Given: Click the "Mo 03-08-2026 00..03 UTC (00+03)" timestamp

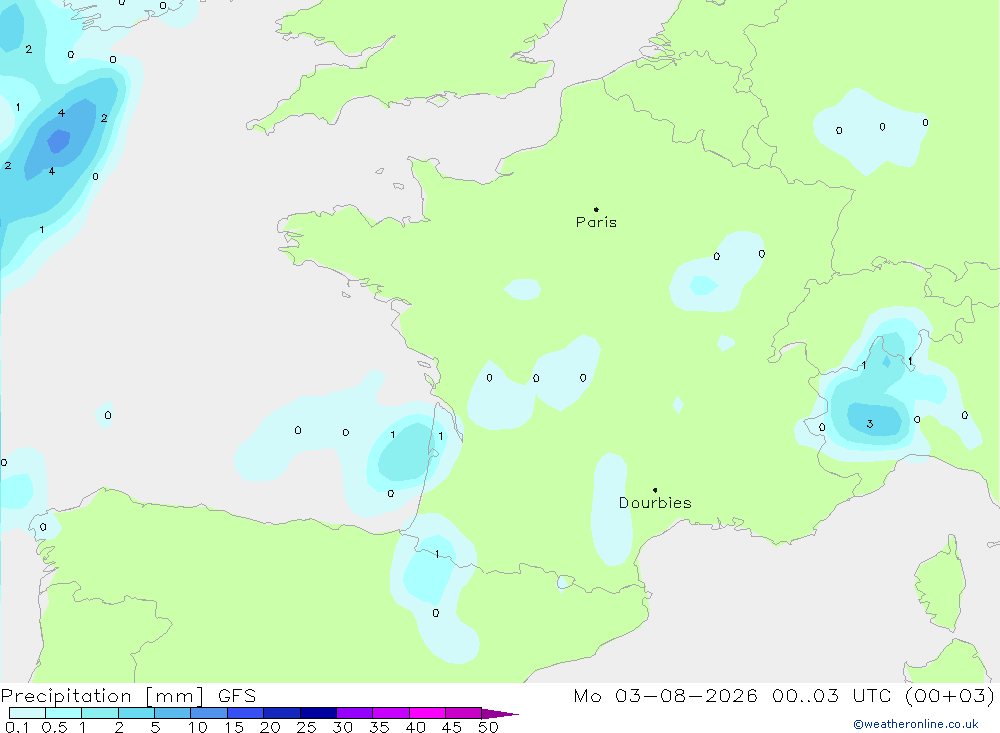Looking at the screenshot, I should tap(784, 696).
